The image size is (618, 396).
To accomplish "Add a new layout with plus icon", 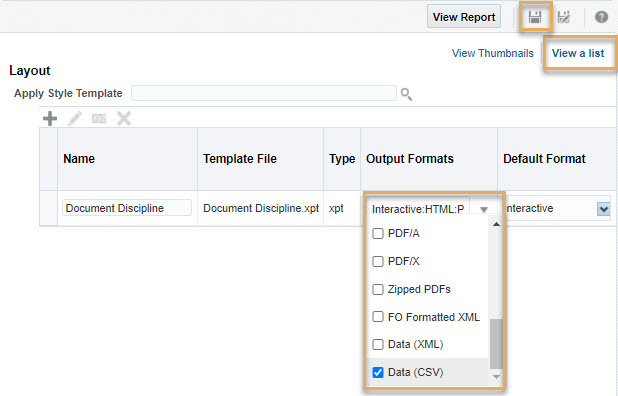I will tap(50, 118).
